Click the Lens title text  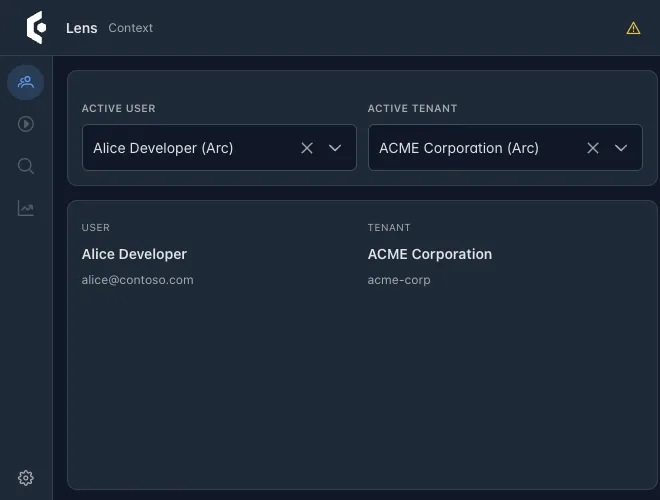pyautogui.click(x=82, y=28)
